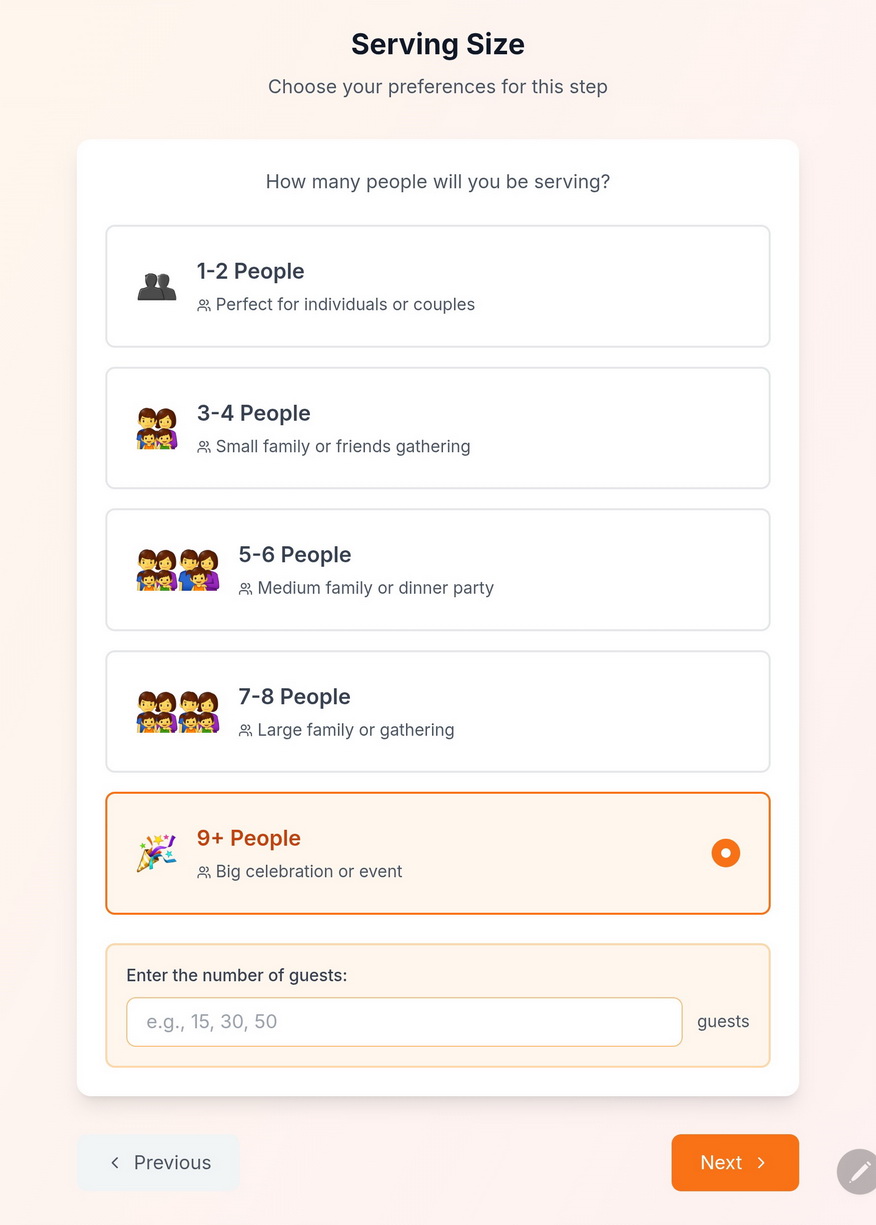876x1225 pixels.
Task: Focus the number of guests input field
Action: pyautogui.click(x=404, y=1022)
